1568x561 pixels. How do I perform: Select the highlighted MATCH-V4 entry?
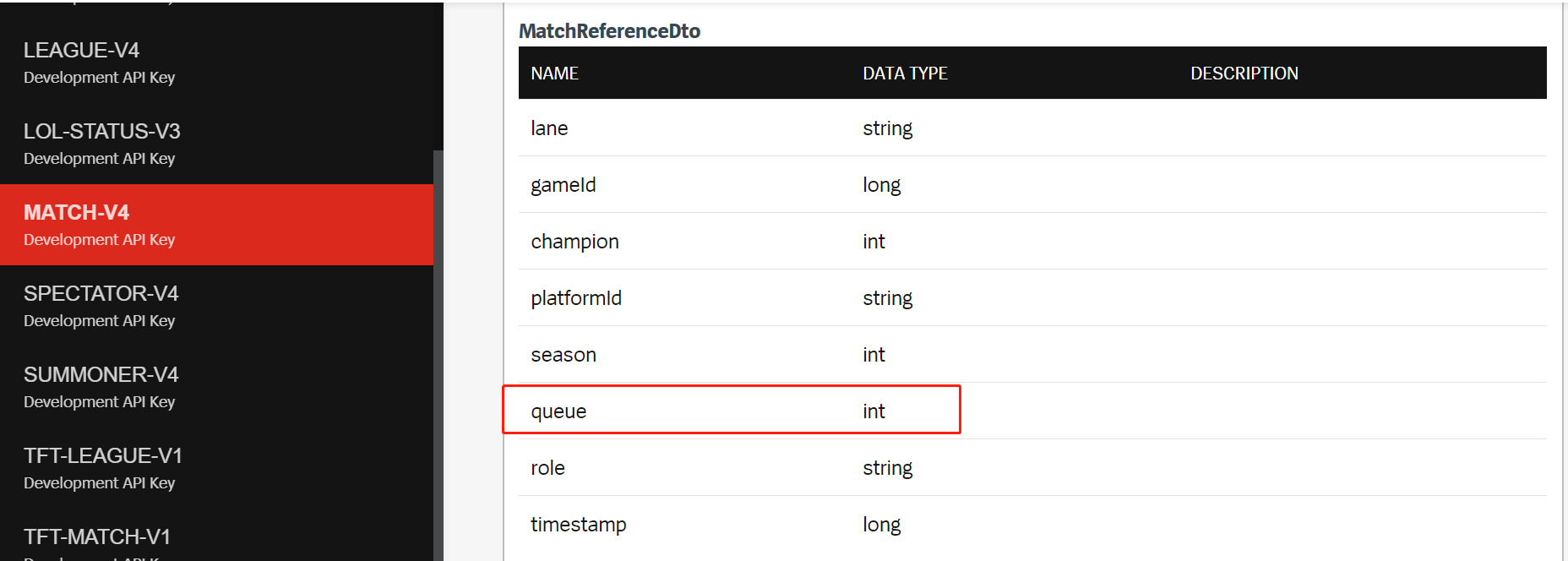tap(76, 212)
